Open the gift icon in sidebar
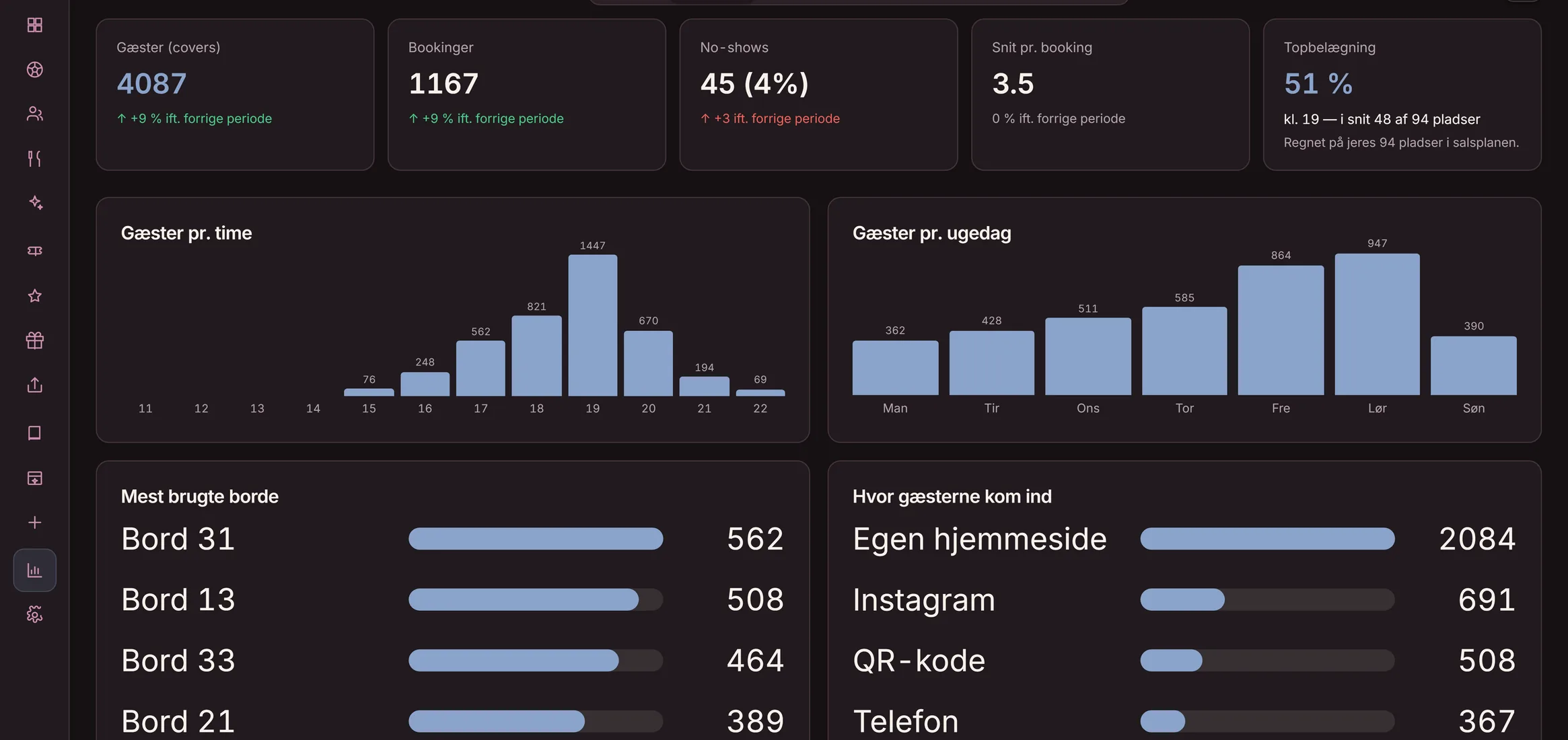The width and height of the screenshot is (1568, 740). coord(34,340)
